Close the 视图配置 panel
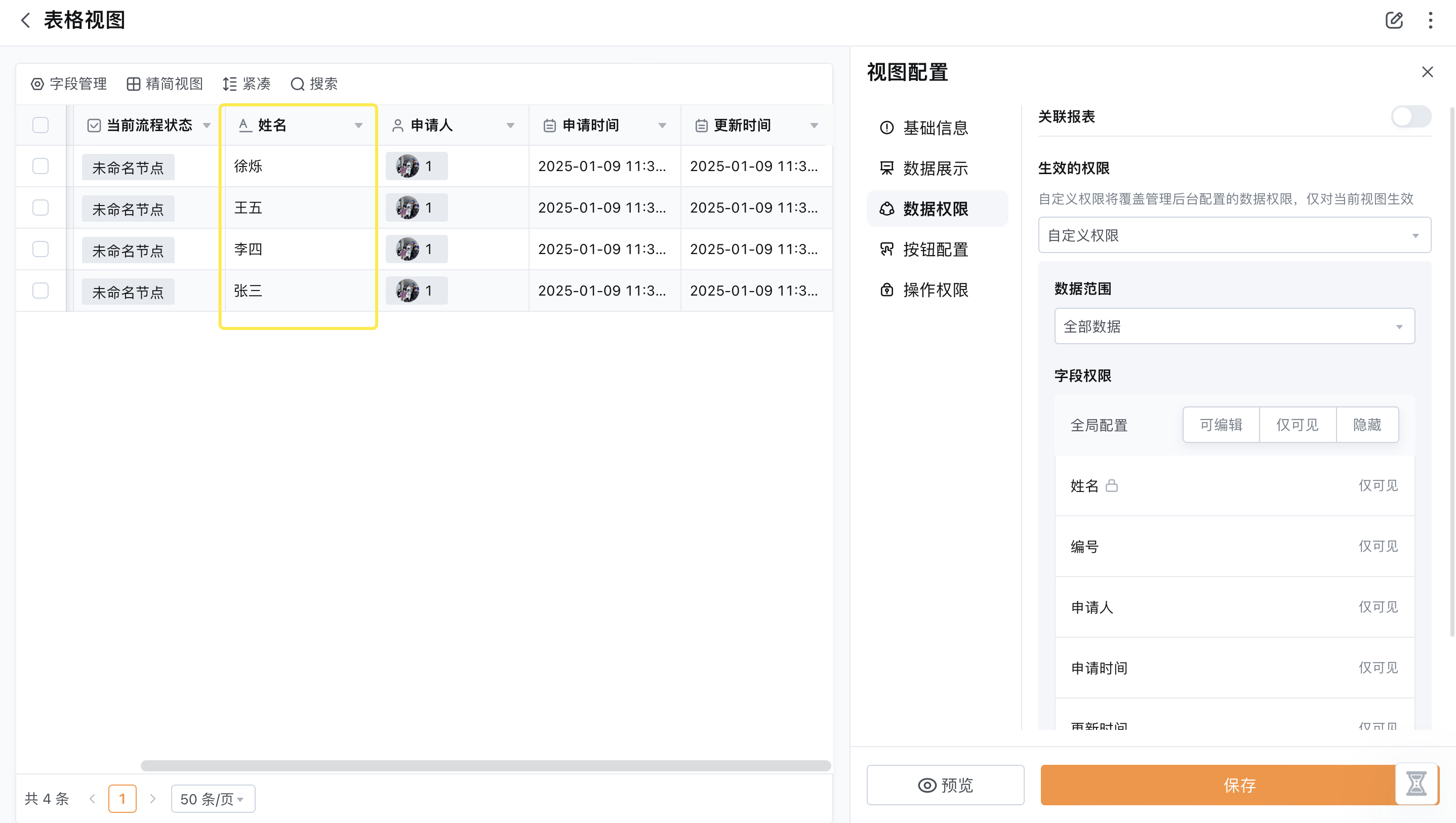Screen dimensions: 1456x823 coord(1427,72)
